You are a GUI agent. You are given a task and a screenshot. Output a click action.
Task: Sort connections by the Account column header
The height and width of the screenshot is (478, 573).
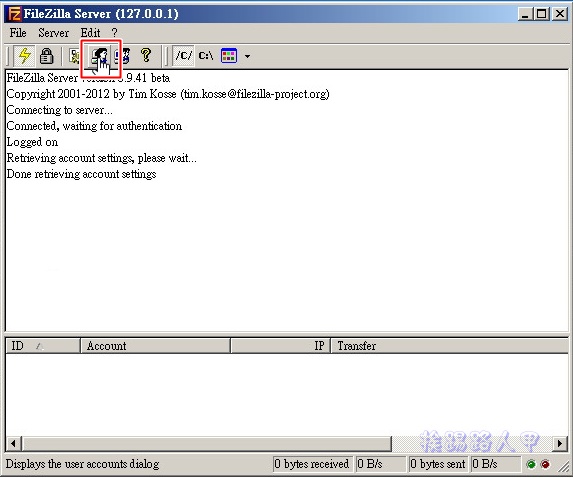pyautogui.click(x=155, y=346)
